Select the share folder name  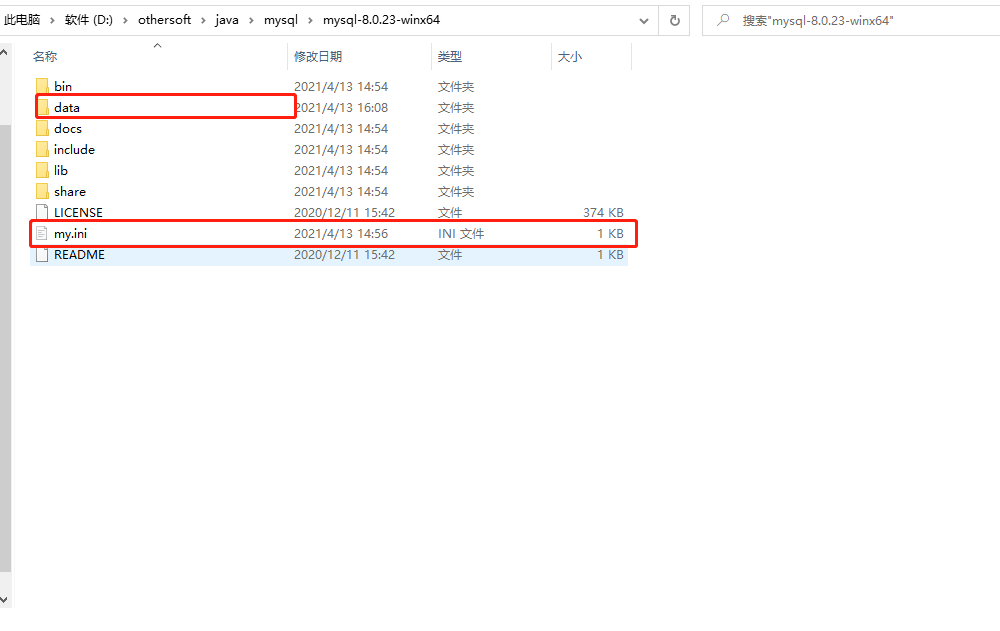click(x=70, y=191)
